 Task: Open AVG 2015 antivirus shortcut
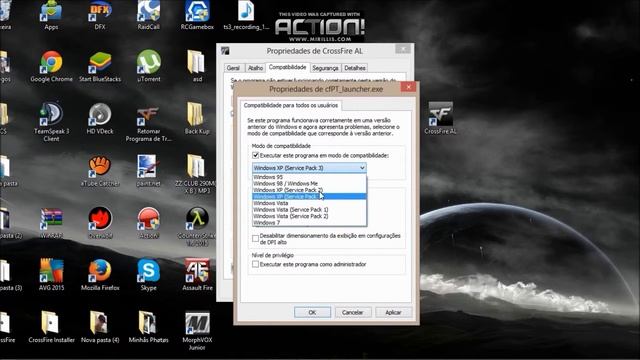click(x=51, y=275)
